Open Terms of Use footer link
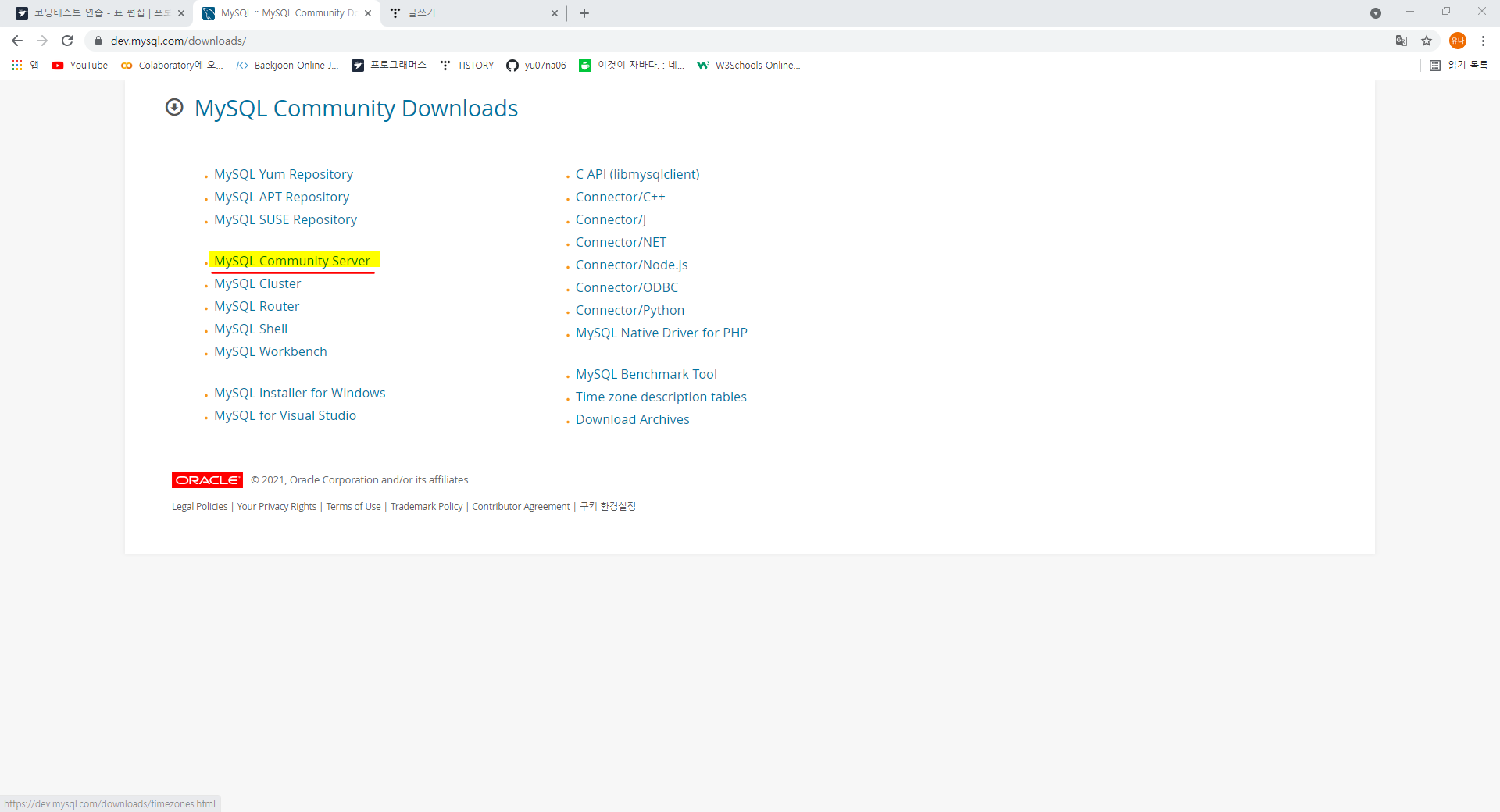This screenshot has width=1500, height=812. 353,507
